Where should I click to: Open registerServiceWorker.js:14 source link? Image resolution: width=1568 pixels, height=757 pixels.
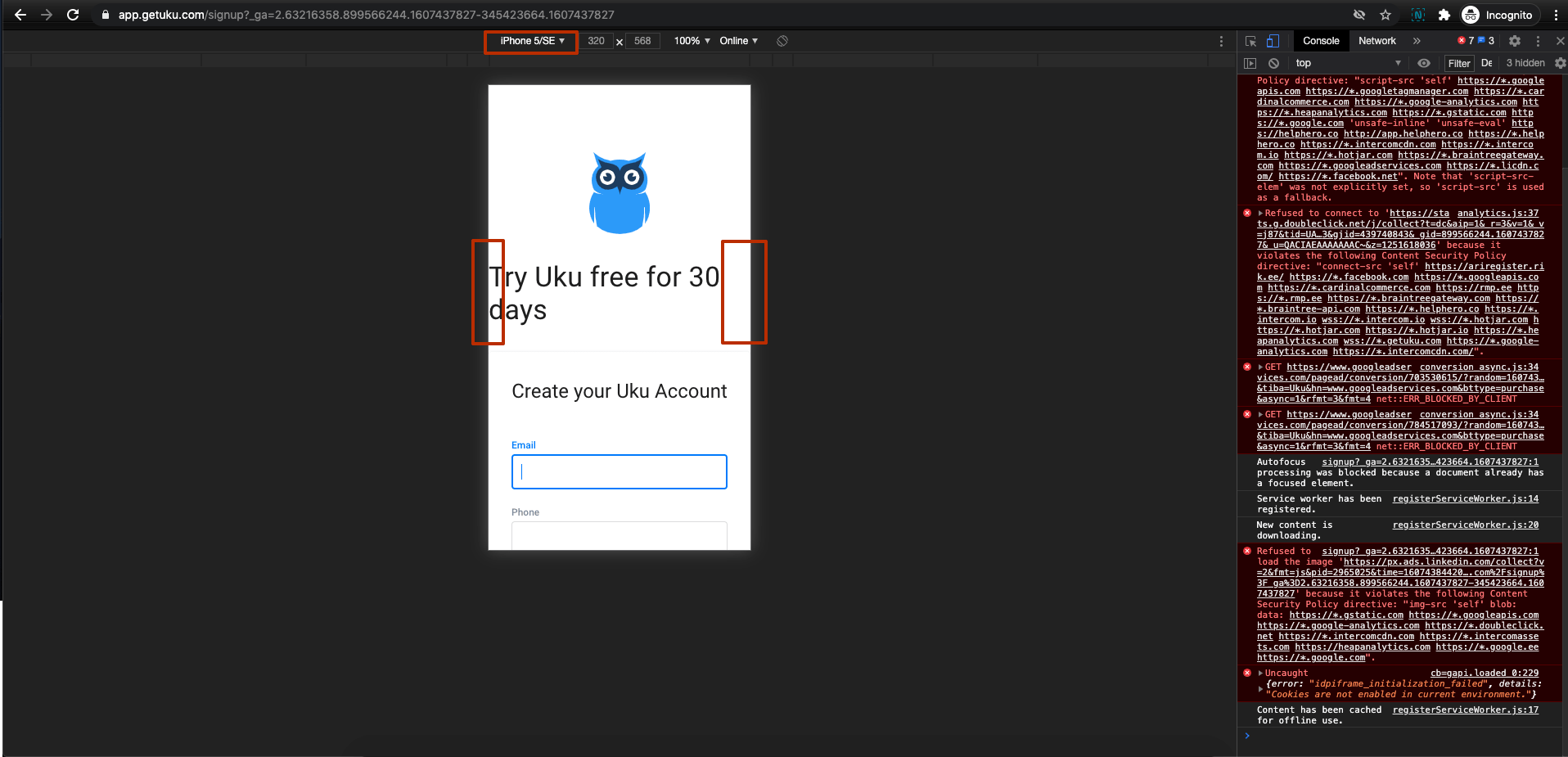pyautogui.click(x=1466, y=498)
